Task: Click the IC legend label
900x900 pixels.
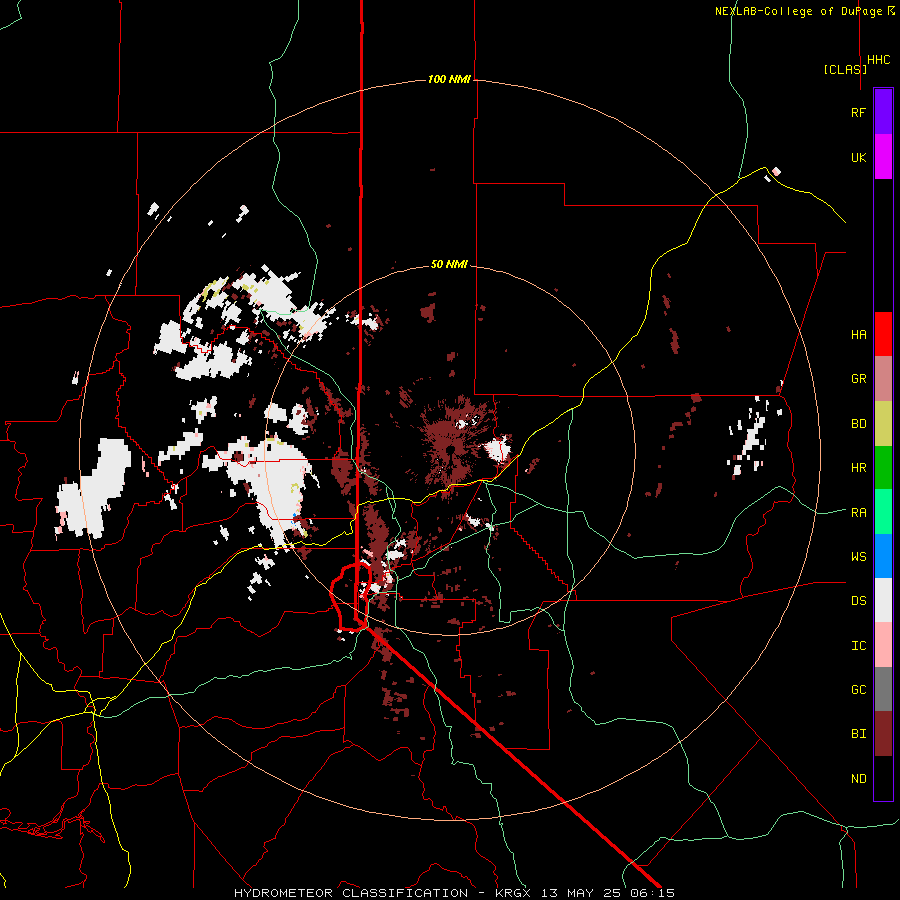Action: click(x=858, y=645)
